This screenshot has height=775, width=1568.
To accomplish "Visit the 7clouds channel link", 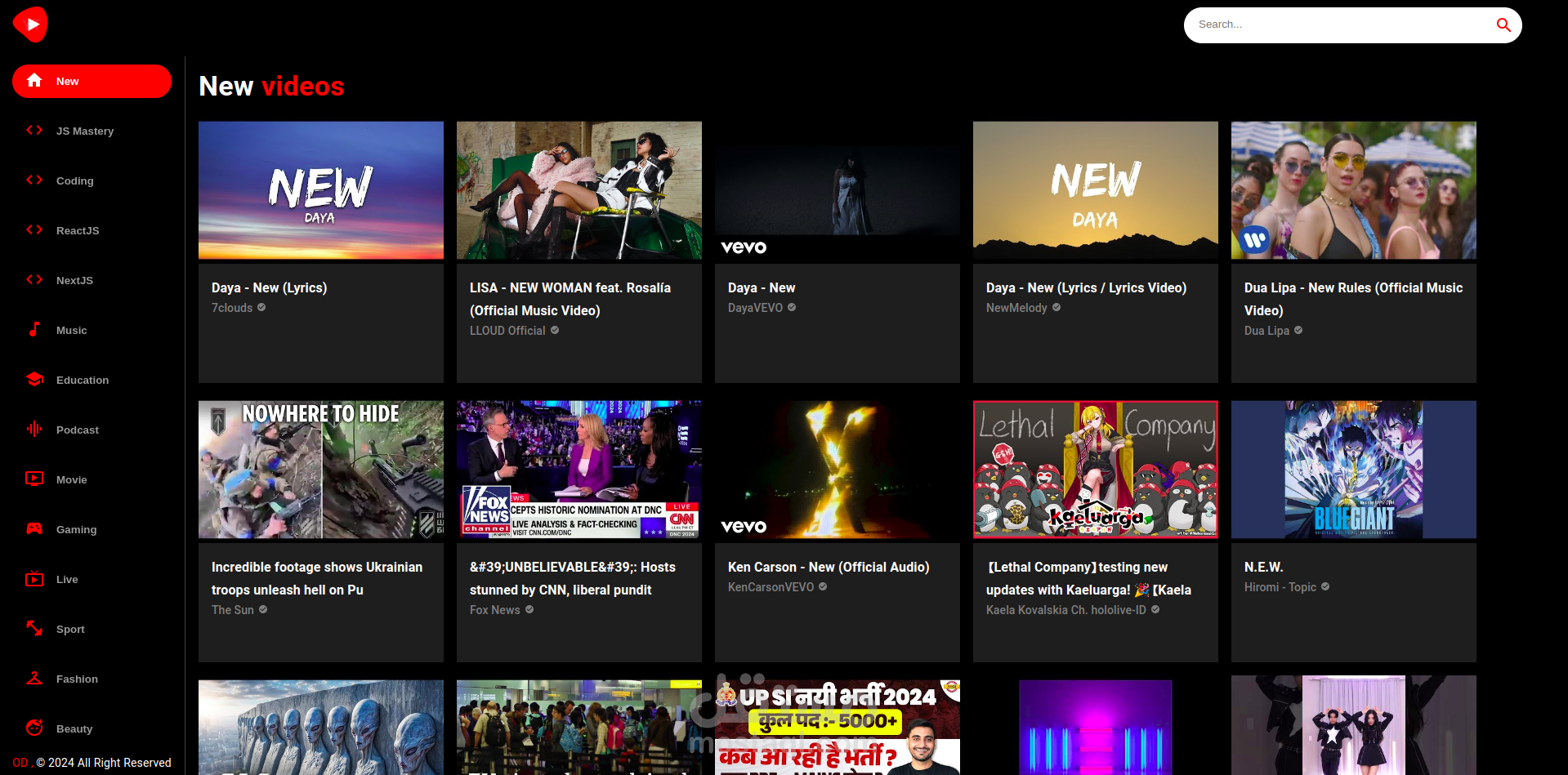I will (x=232, y=308).
